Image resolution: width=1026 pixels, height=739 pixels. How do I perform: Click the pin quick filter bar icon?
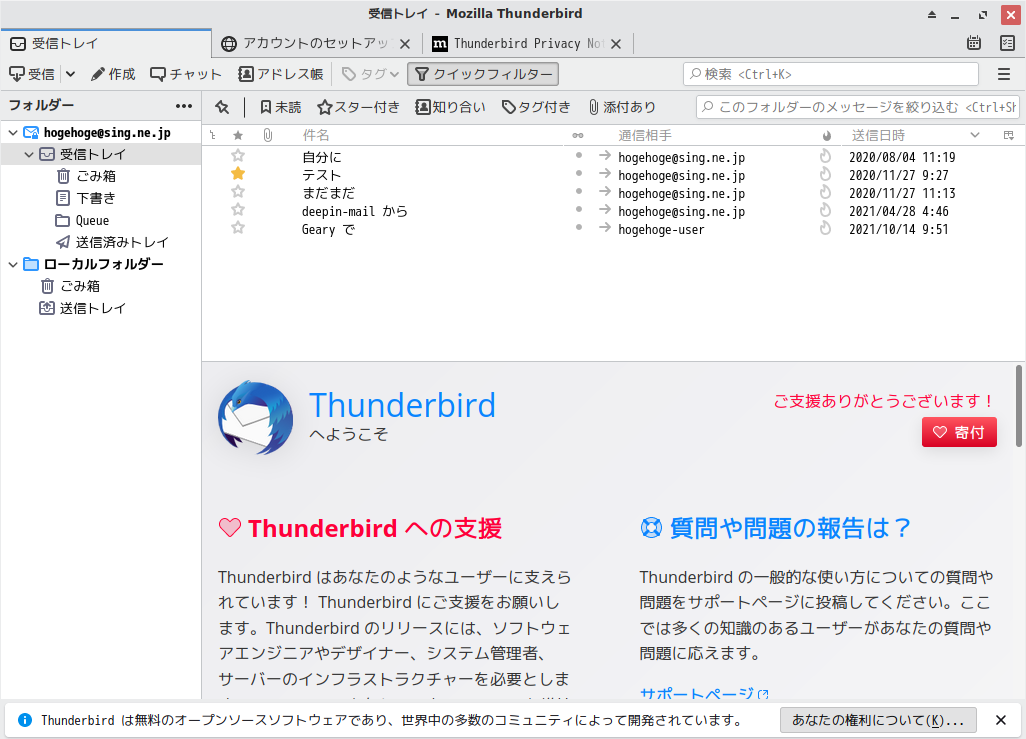coord(222,107)
